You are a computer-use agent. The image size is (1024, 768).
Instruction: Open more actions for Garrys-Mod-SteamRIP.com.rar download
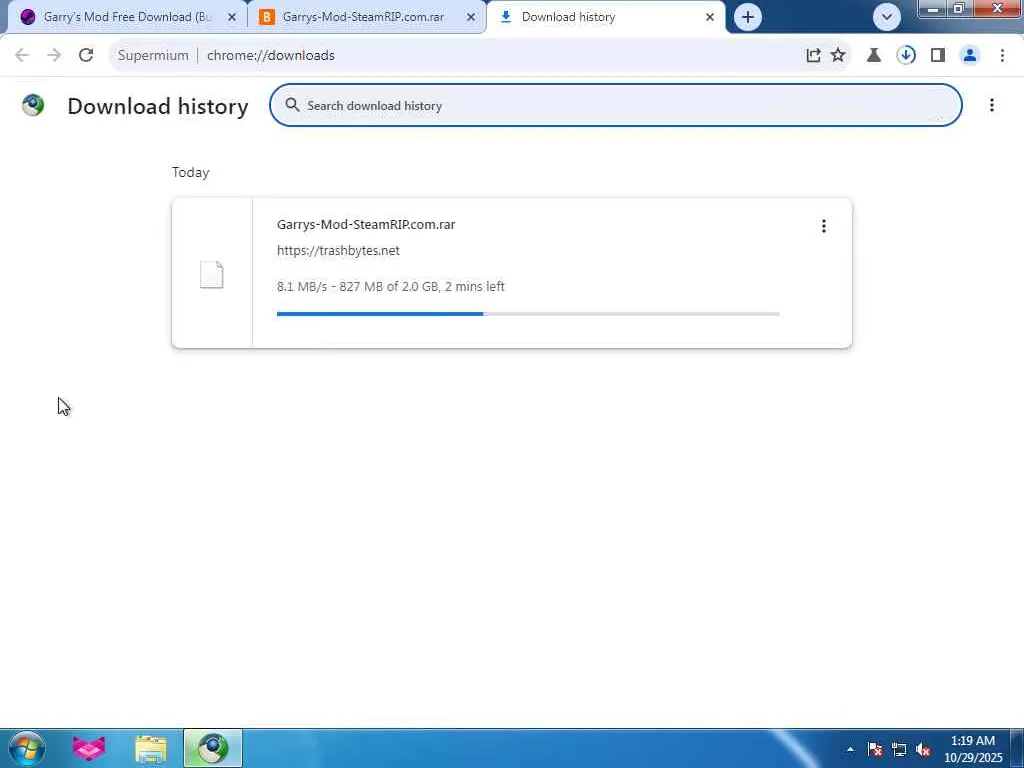coord(824,226)
